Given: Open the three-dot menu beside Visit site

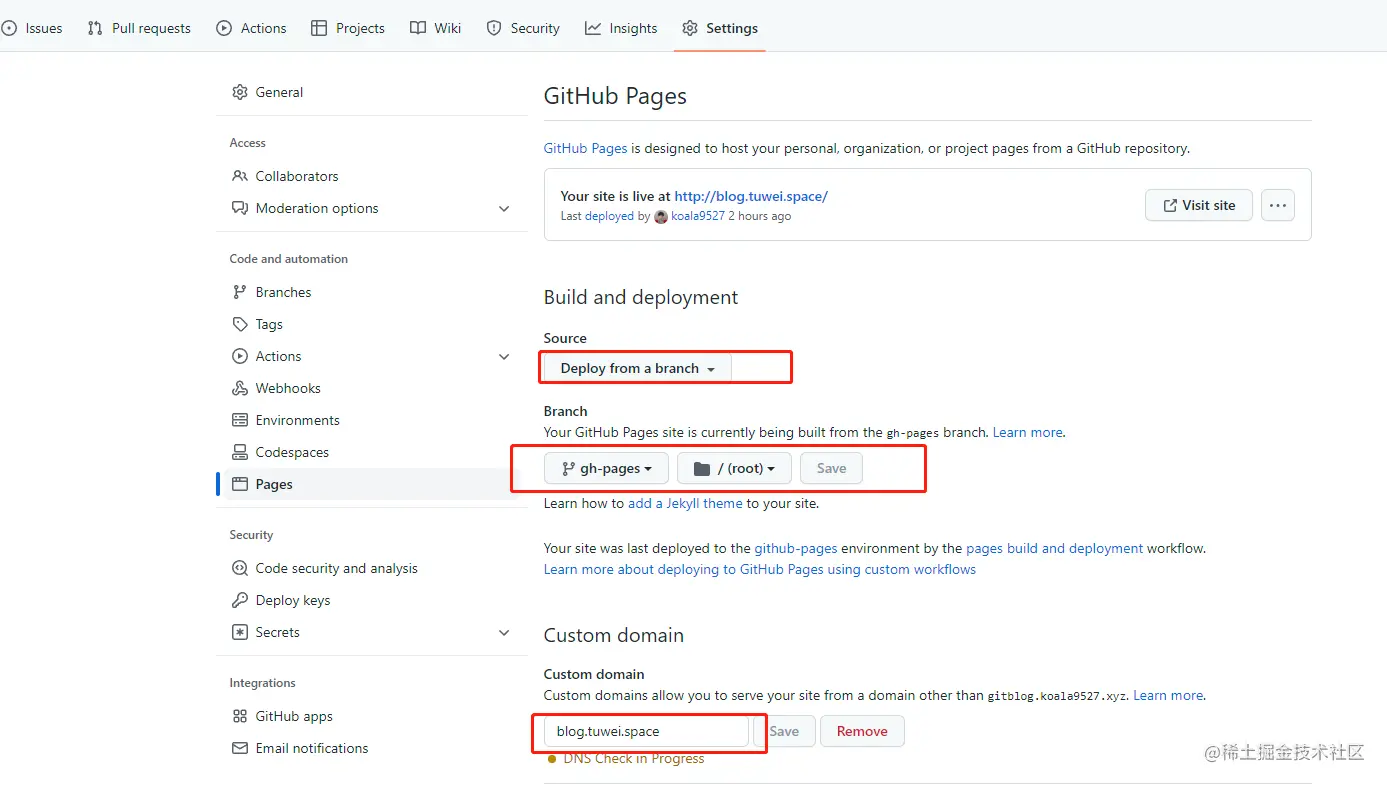Looking at the screenshot, I should (1277, 205).
